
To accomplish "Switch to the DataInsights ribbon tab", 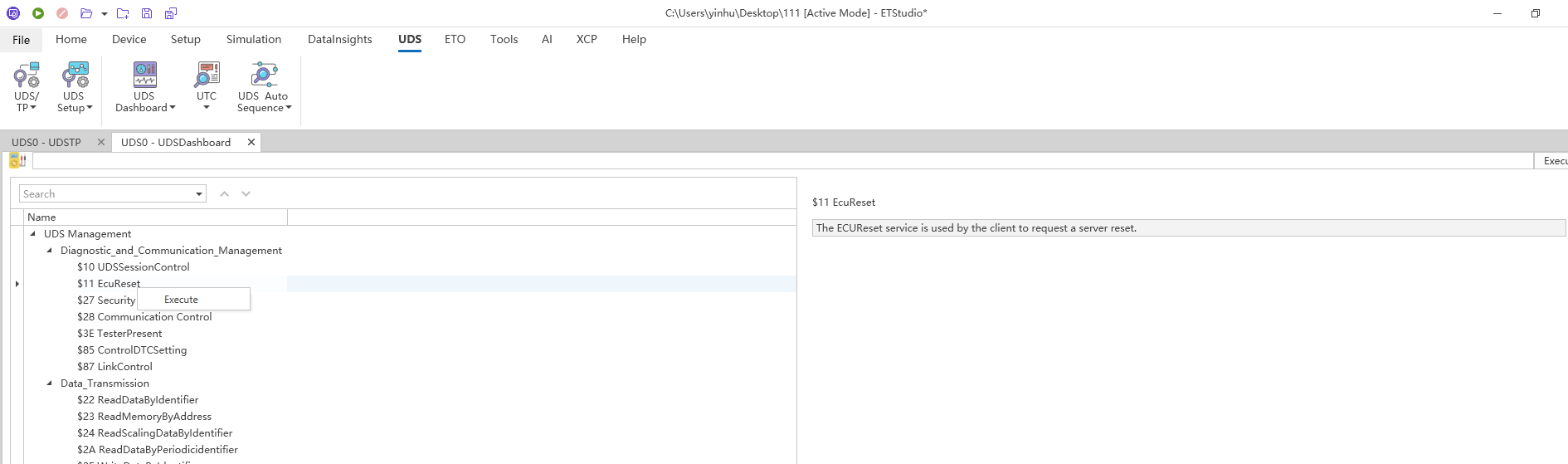I will pyautogui.click(x=339, y=39).
